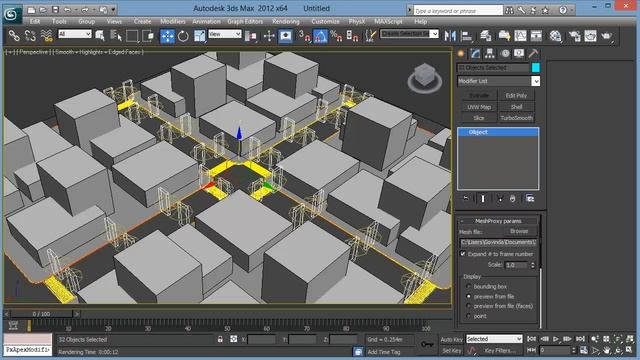
Task: Open the Layer Manager
Action: [485, 36]
